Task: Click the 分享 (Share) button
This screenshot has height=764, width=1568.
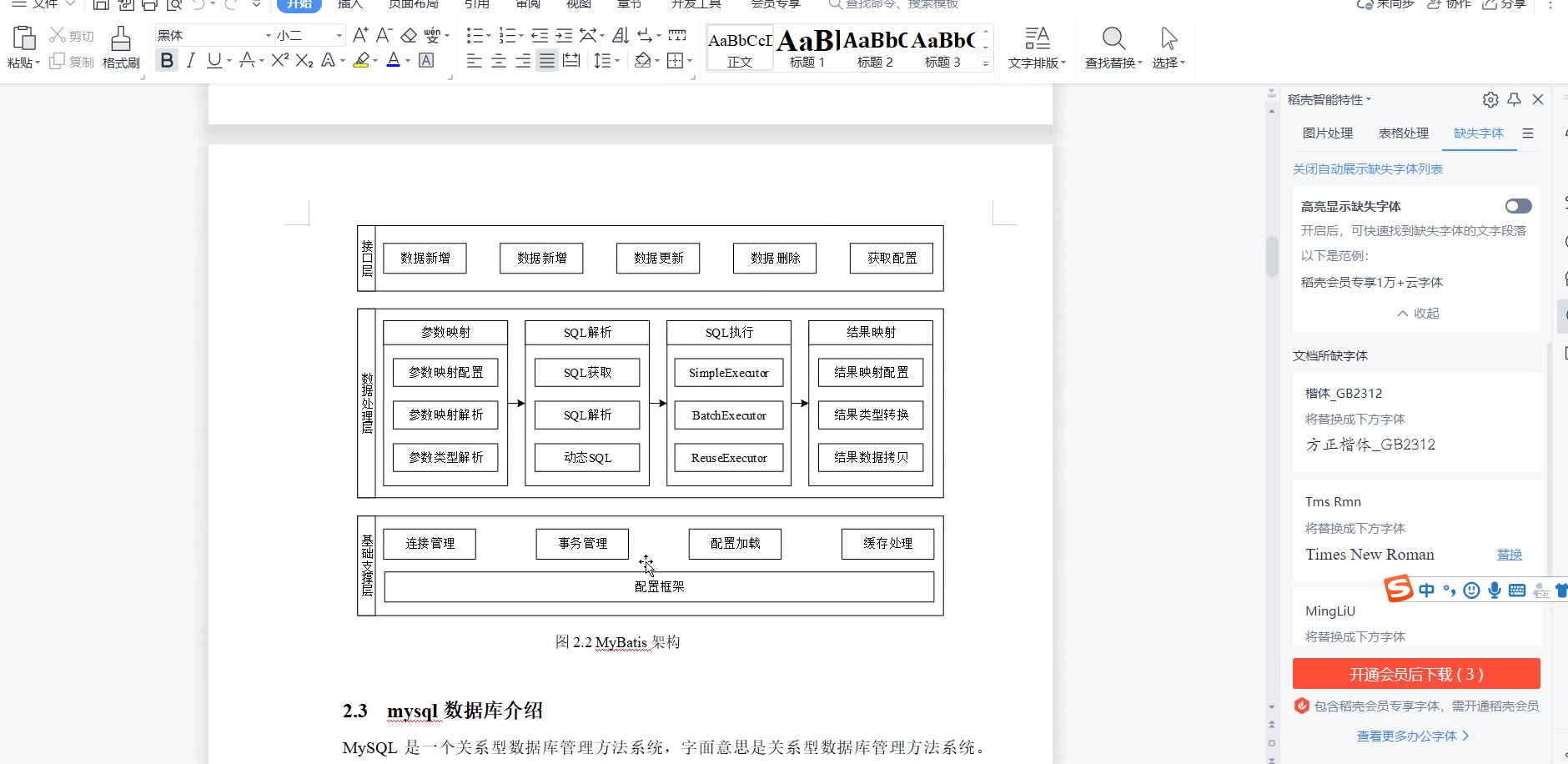Action: click(x=1504, y=4)
